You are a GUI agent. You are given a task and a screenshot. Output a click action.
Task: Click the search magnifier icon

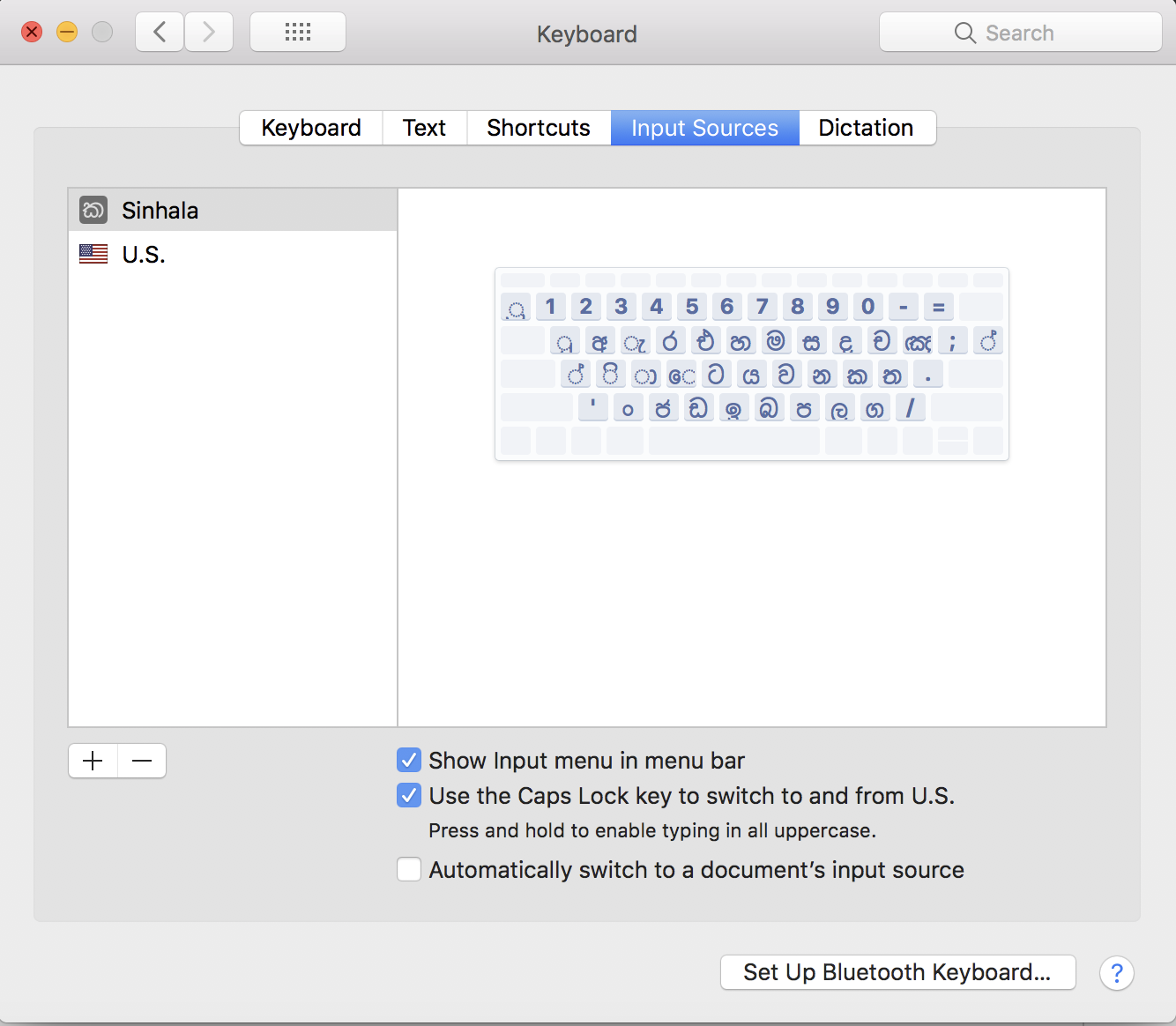coord(964,33)
